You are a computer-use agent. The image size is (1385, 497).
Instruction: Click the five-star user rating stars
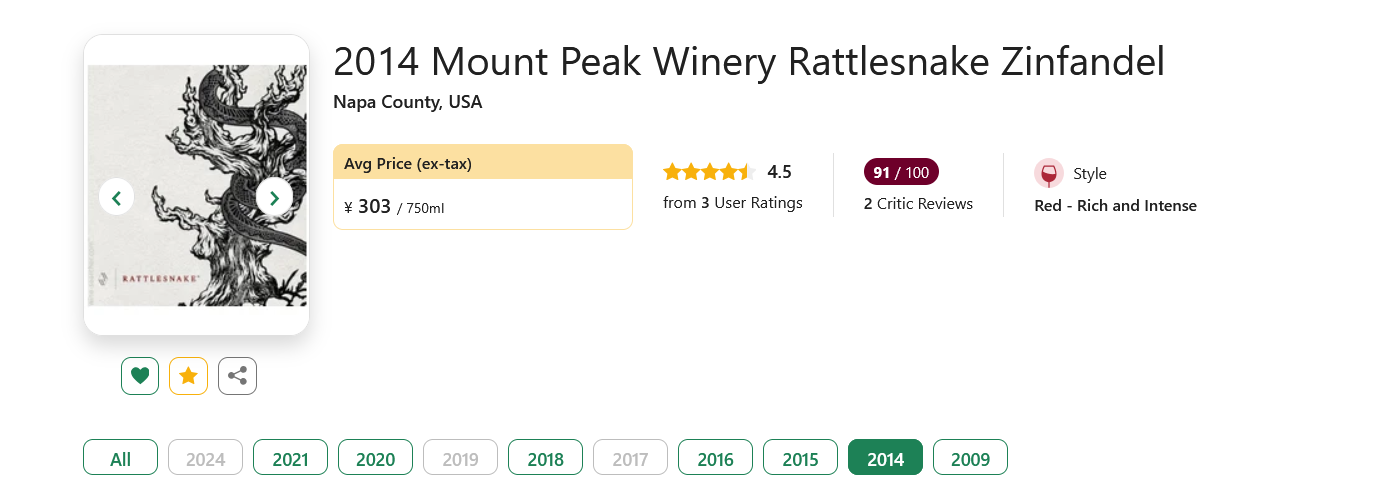(x=707, y=172)
